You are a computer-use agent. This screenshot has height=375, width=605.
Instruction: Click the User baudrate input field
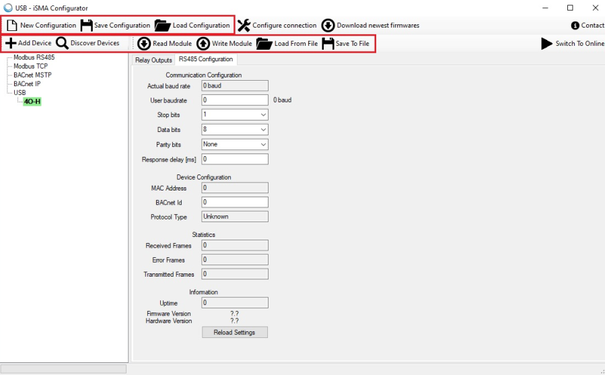coord(235,100)
